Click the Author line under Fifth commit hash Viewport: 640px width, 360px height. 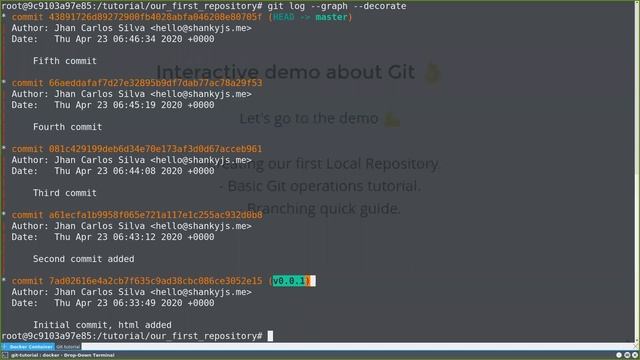(131, 28)
